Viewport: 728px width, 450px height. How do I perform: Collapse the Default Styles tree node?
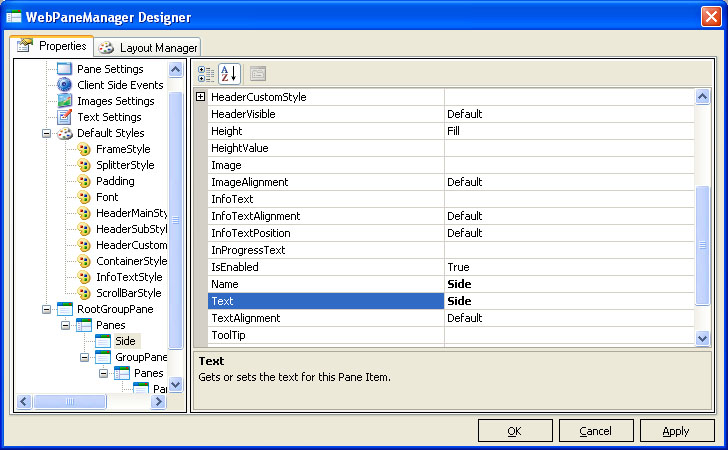[47, 133]
